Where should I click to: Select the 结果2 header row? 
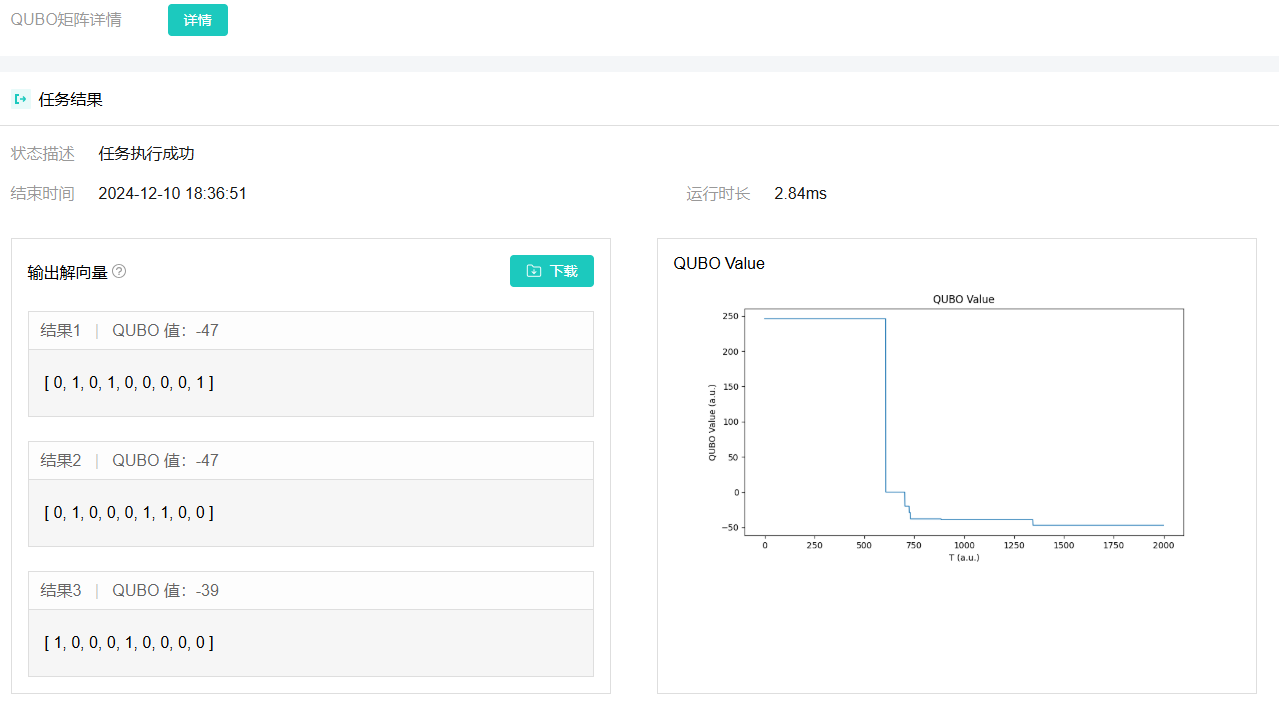pos(310,461)
